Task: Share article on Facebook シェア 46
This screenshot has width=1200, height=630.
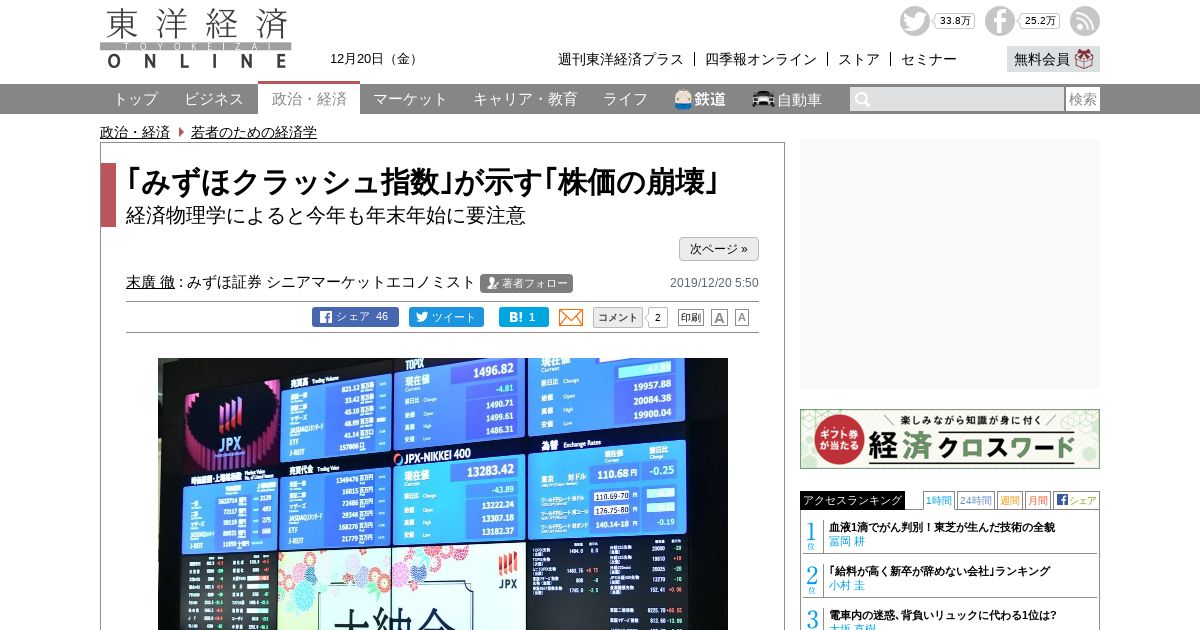Action: tap(355, 317)
